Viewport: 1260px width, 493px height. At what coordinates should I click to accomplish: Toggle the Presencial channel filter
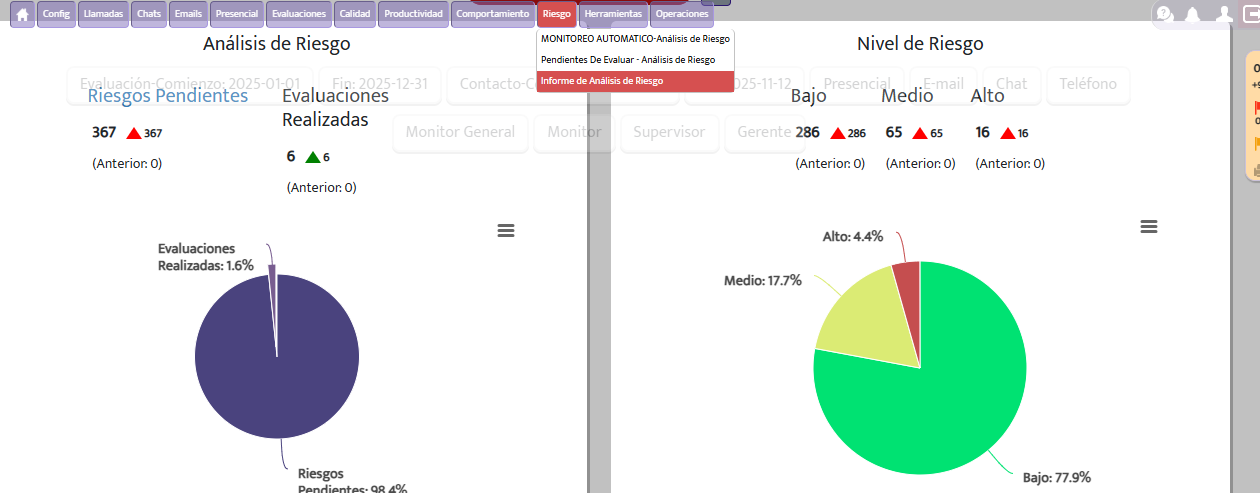pos(857,84)
